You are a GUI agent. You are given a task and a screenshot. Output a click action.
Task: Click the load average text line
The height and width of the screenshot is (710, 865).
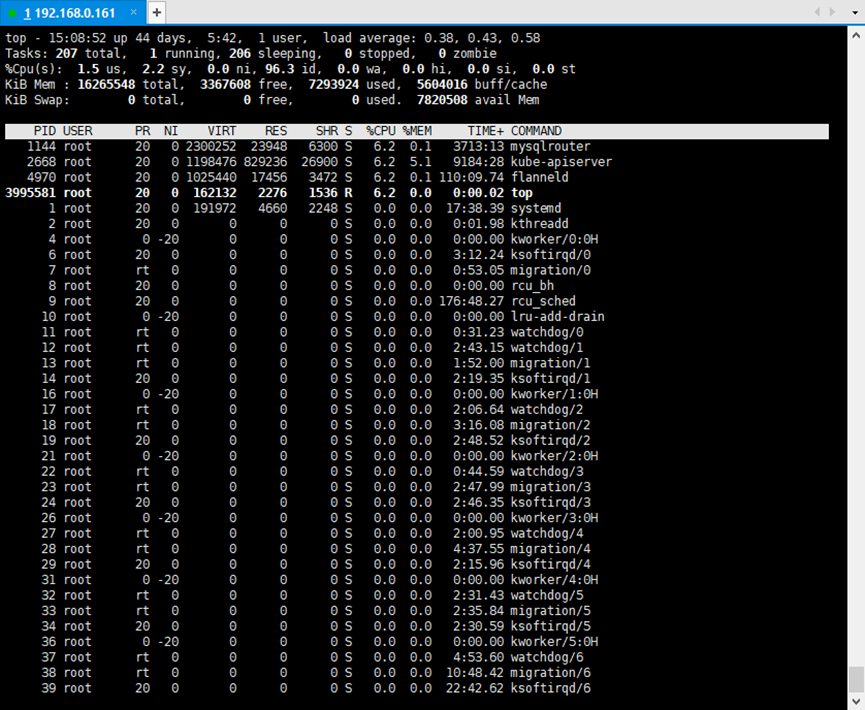(x=273, y=38)
